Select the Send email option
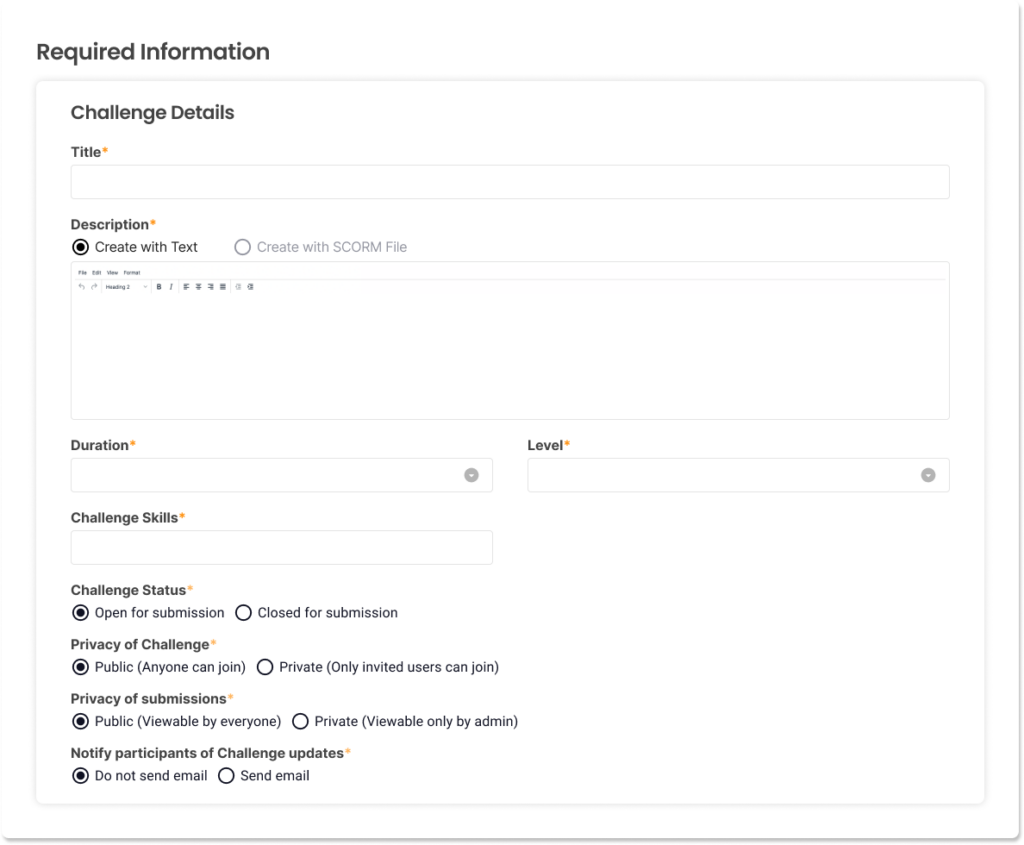Screen dimensions: 1024x845 226,776
